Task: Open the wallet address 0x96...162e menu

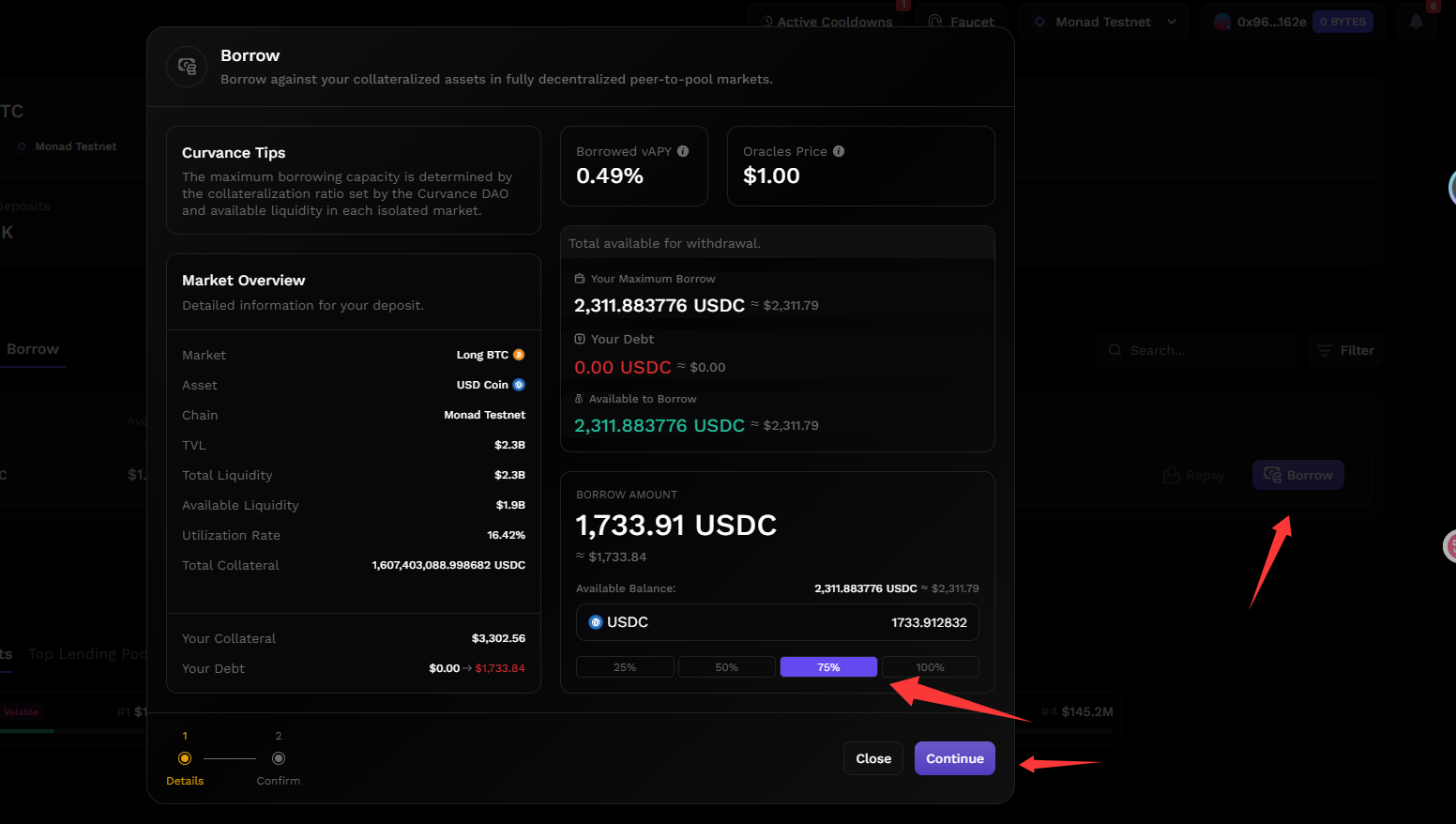Action: [x=1271, y=22]
